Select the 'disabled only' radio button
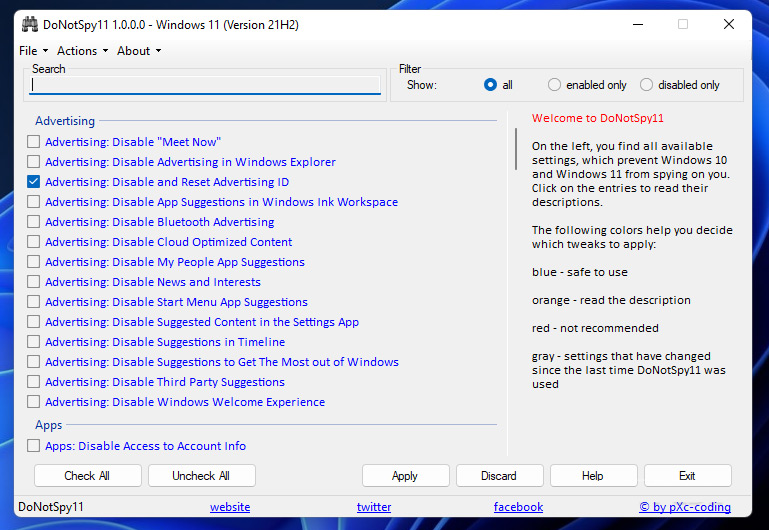This screenshot has width=769, height=530. 646,85
